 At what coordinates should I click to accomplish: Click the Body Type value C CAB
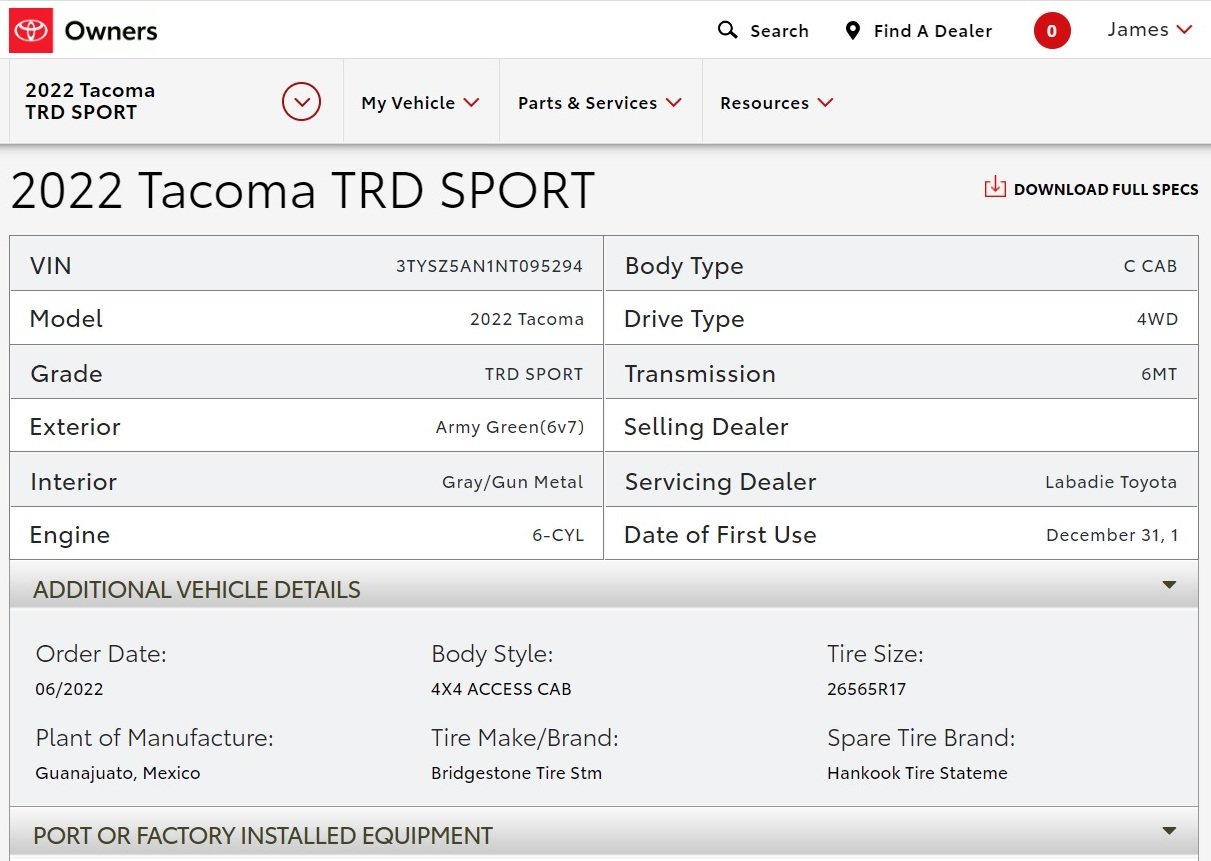(x=1150, y=266)
